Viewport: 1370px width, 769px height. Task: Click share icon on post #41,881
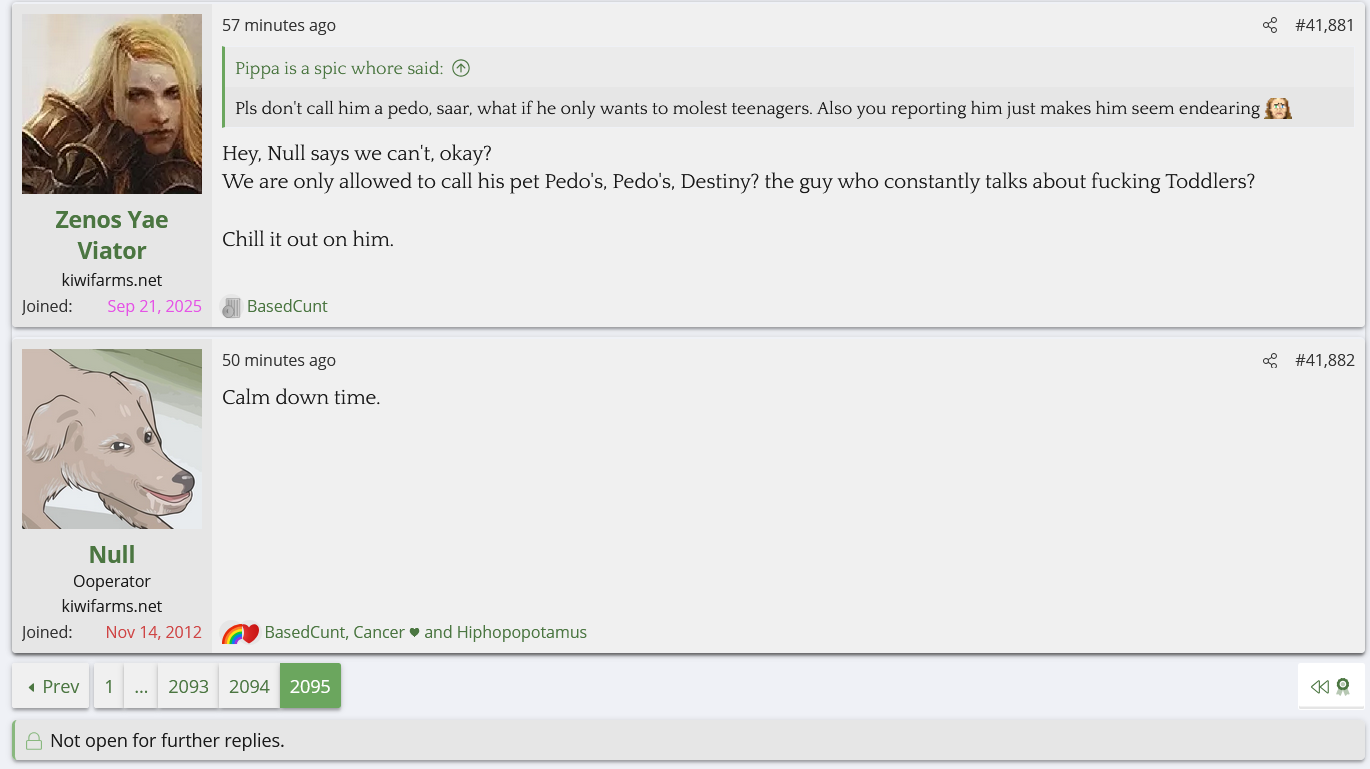coord(1269,25)
